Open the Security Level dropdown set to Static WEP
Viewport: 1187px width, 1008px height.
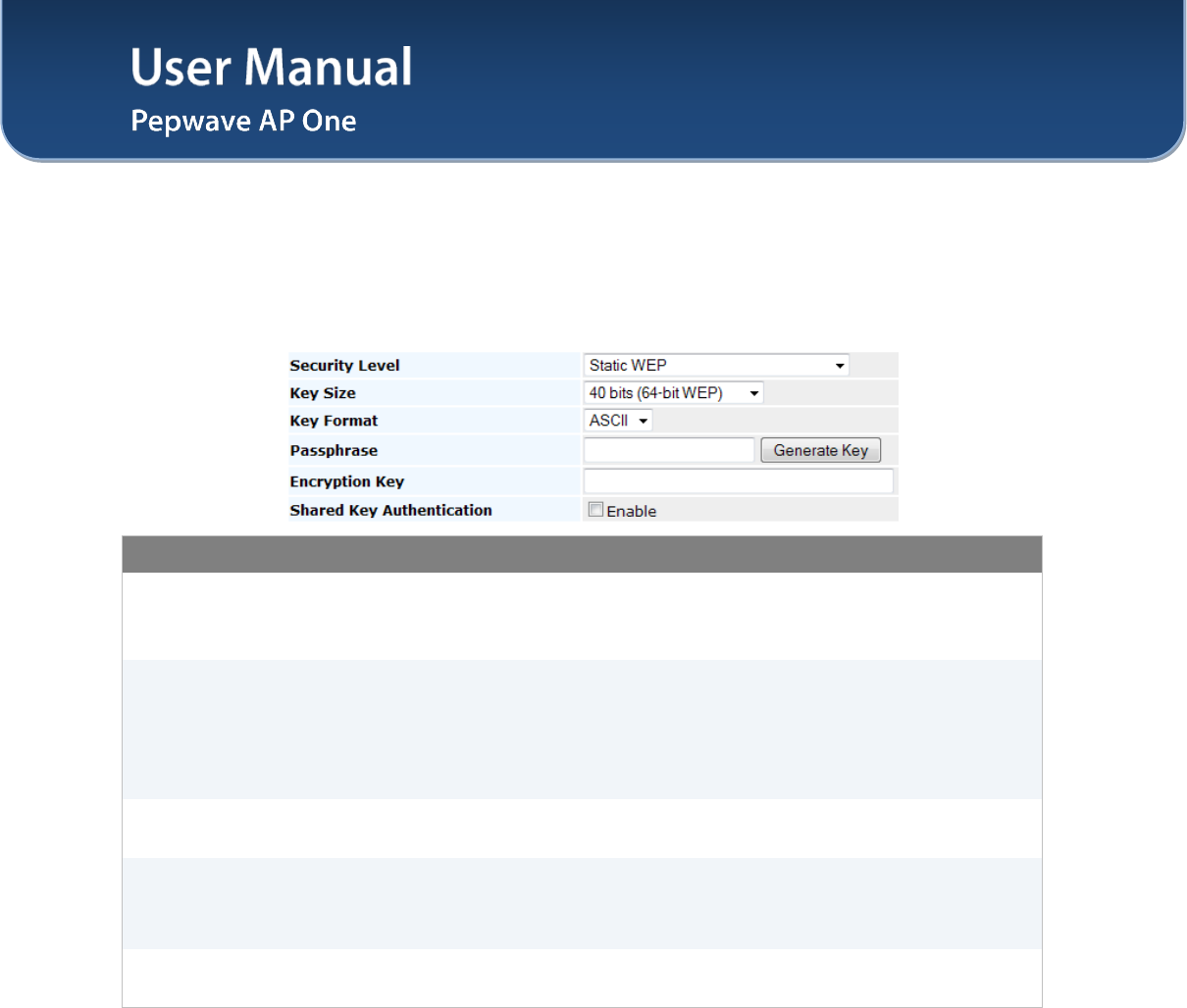716,366
